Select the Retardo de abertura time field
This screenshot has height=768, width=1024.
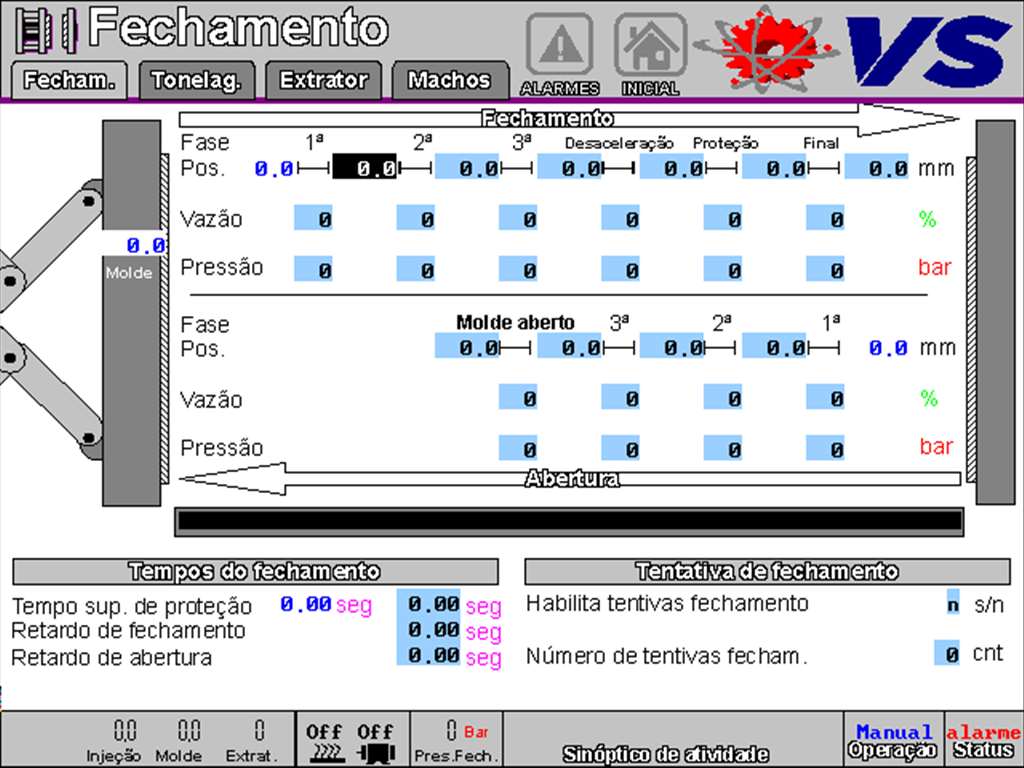click(x=429, y=657)
